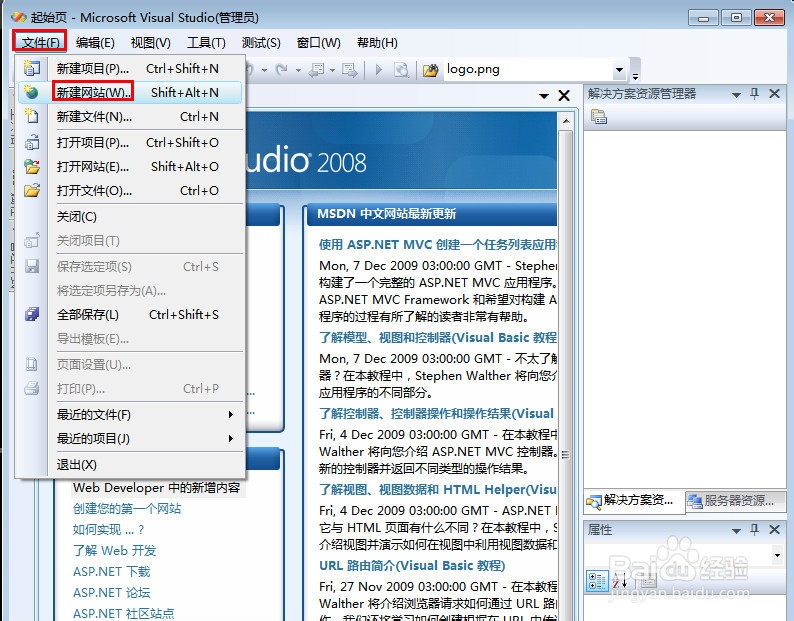Open the Edit (编辑) menu
Screen dimensions: 794x621
95,43
